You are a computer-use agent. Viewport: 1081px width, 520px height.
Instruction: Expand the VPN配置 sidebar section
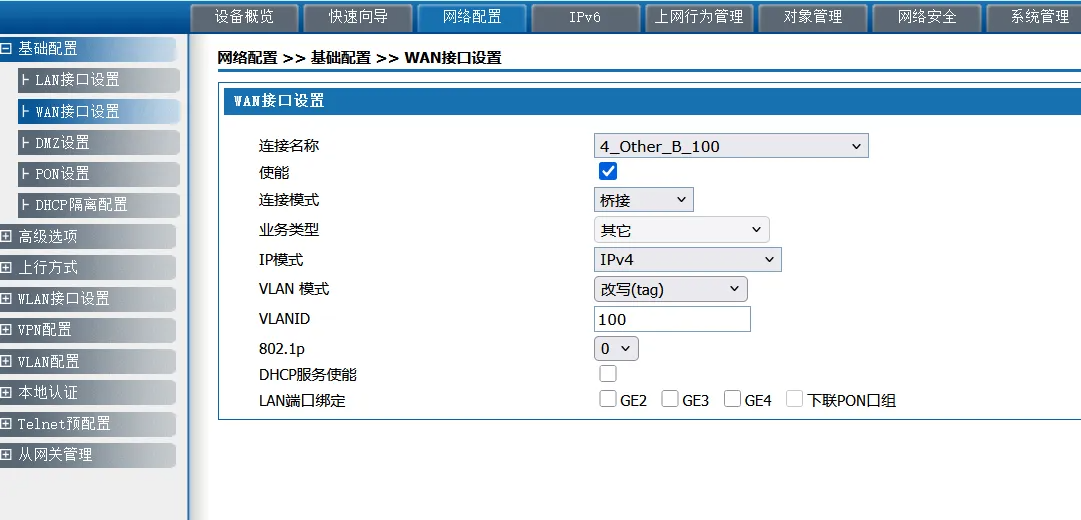[88, 330]
